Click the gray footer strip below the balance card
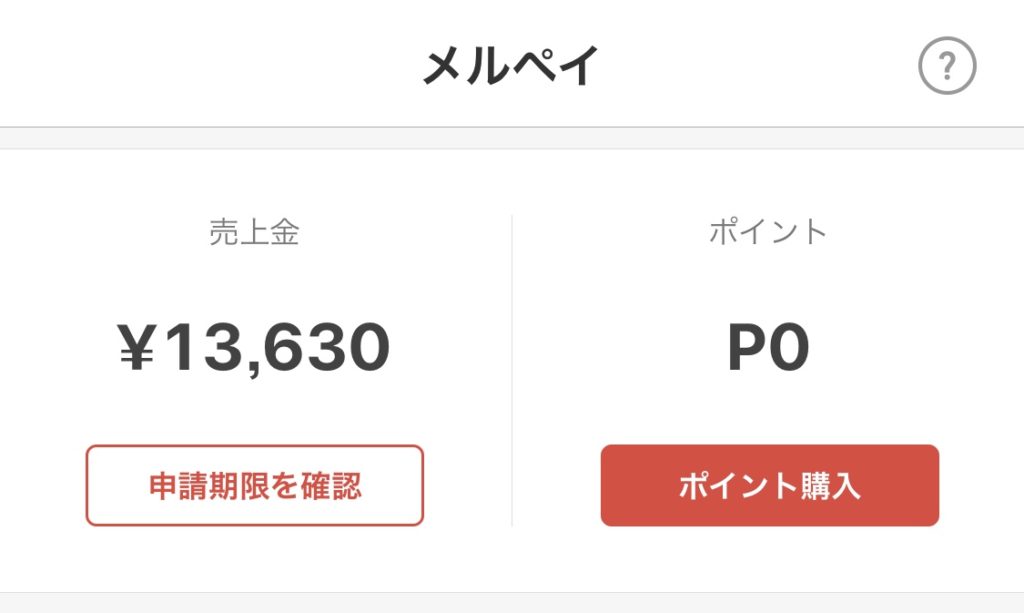 (512, 603)
